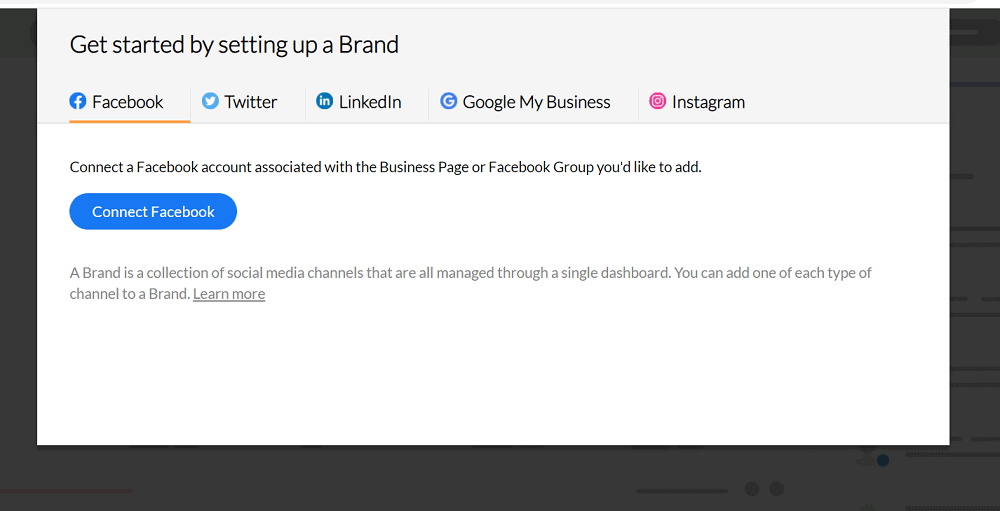The image size is (1000, 511).
Task: Click the blue Facebook logo icon
Action: [78, 101]
